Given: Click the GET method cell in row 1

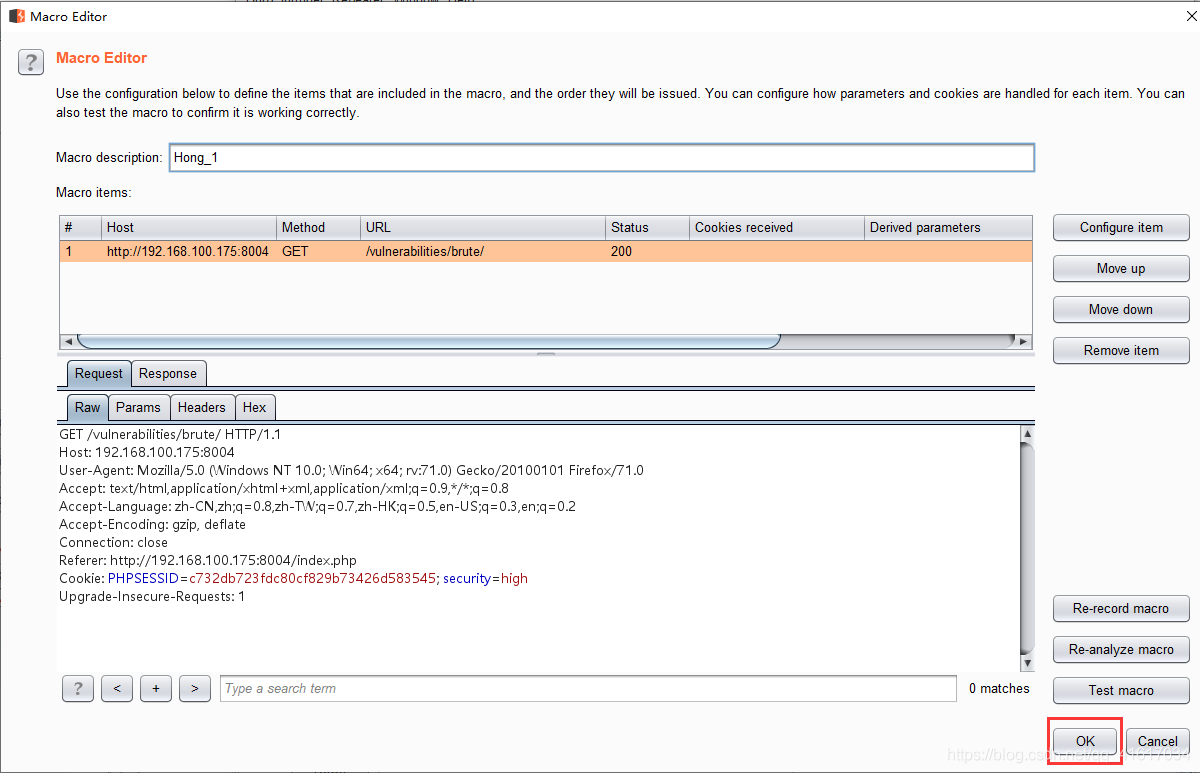Looking at the screenshot, I should (x=319, y=251).
